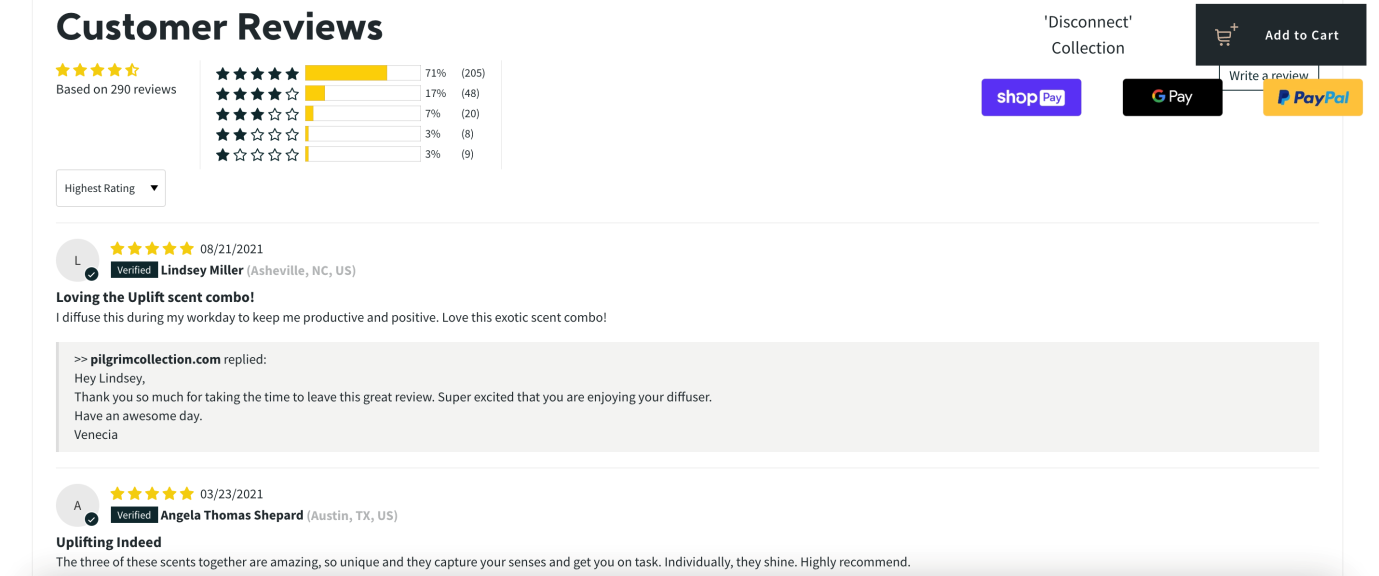Screen dimensions: 1379x576
Task: Pay with Shop Pay button
Action: 1031,97
